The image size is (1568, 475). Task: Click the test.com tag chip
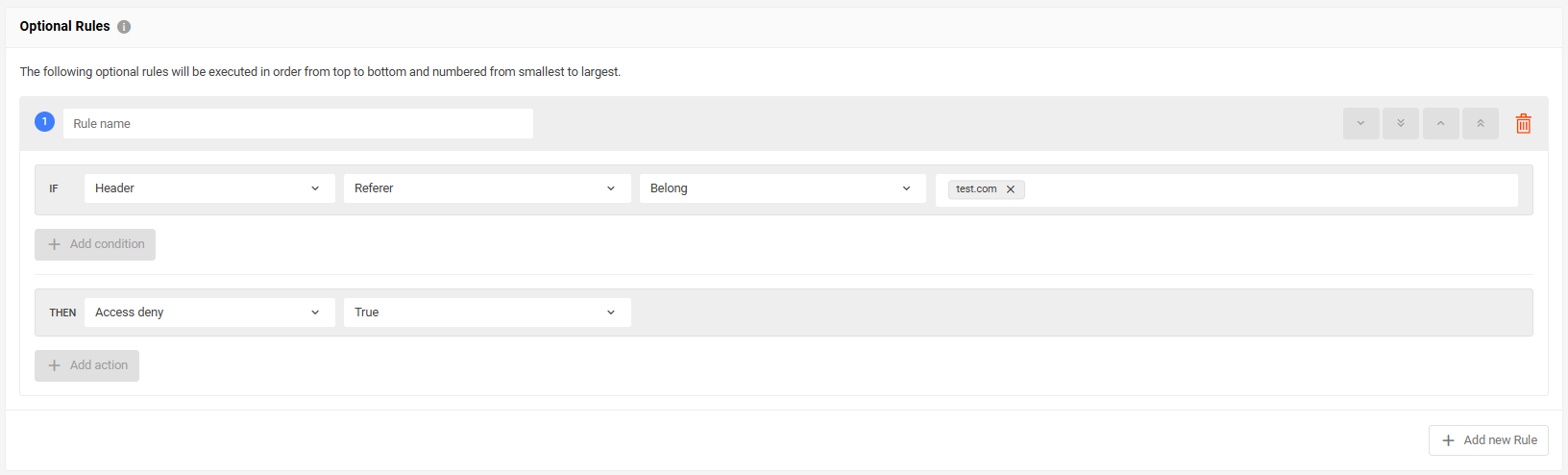coord(976,189)
